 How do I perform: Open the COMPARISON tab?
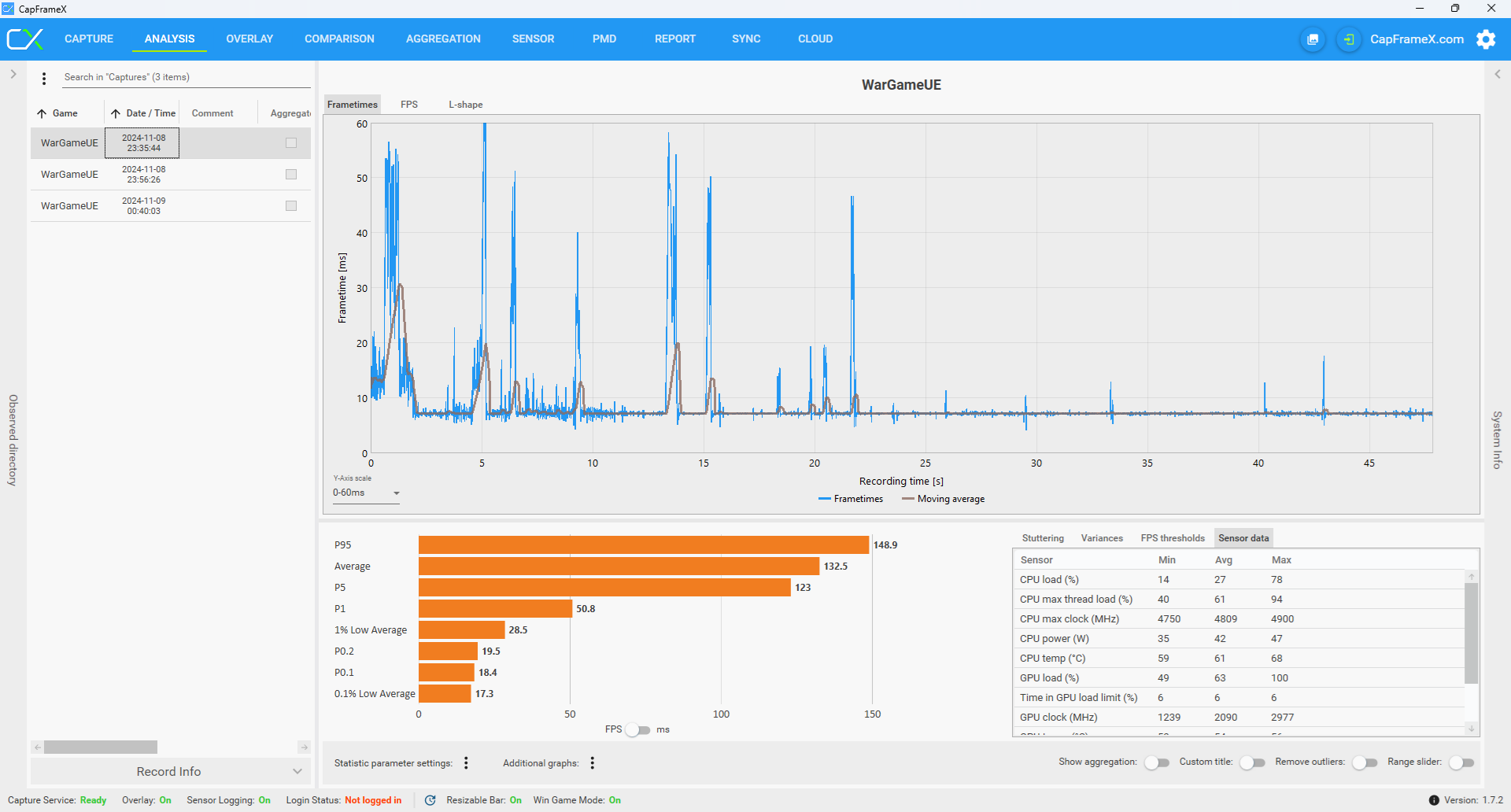click(x=339, y=39)
